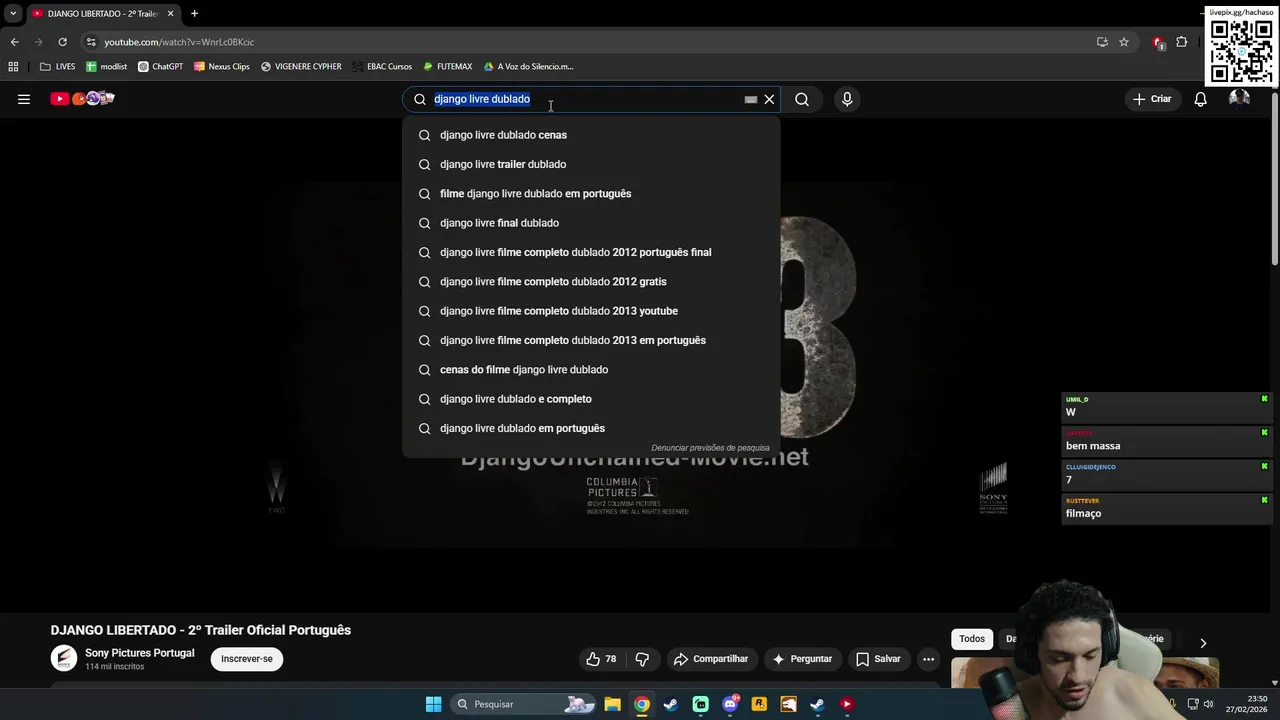Click 'Denunciar previsões de pesquisa' link
The height and width of the screenshot is (720, 1280).
pos(710,448)
